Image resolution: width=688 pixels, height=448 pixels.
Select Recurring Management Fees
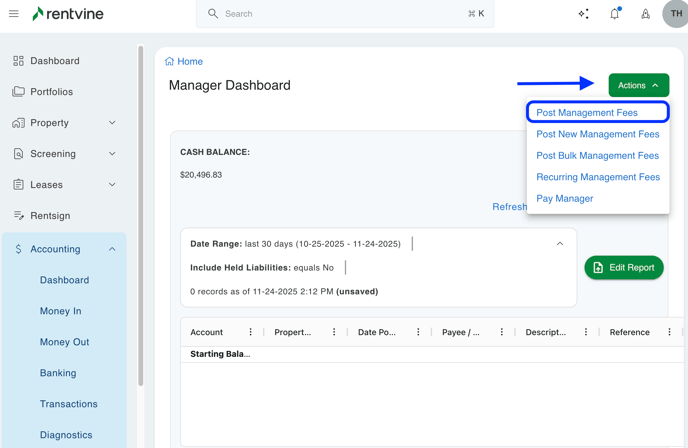598,177
